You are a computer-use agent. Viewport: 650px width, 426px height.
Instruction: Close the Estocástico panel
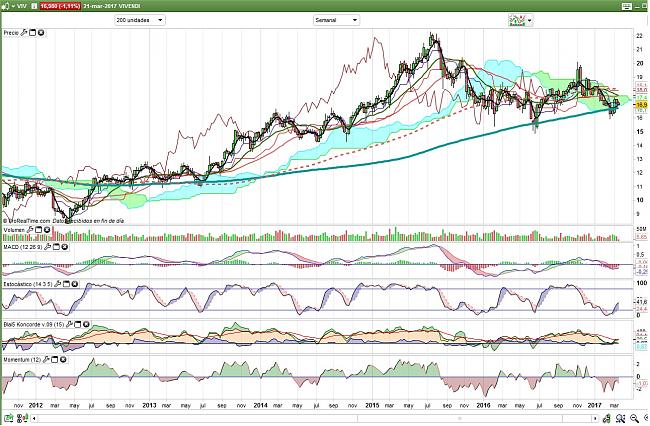coord(75,284)
